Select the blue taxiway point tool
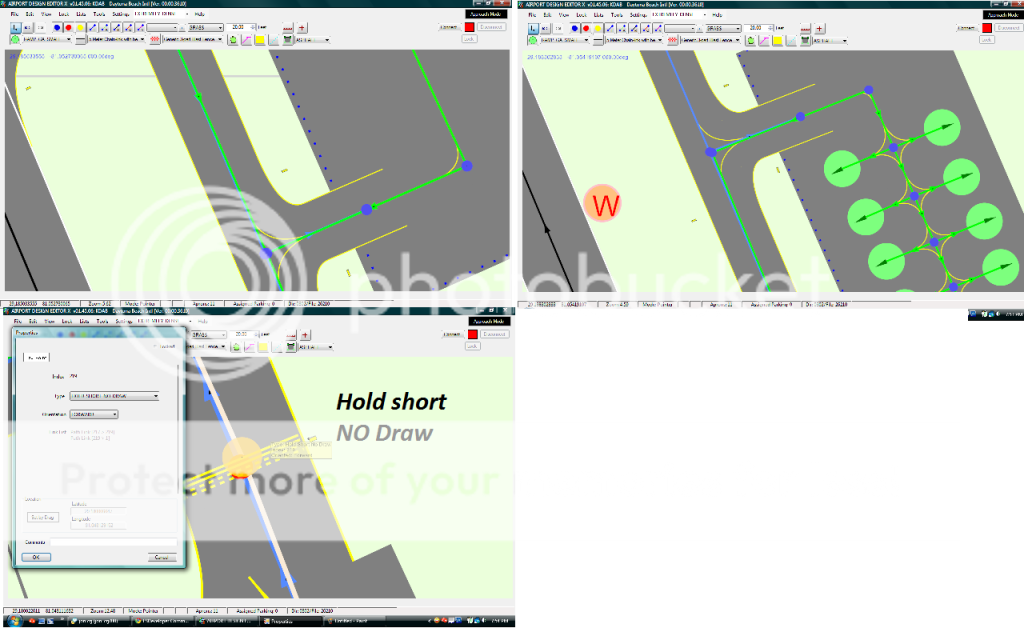The height and width of the screenshot is (640, 1024). (x=56, y=28)
